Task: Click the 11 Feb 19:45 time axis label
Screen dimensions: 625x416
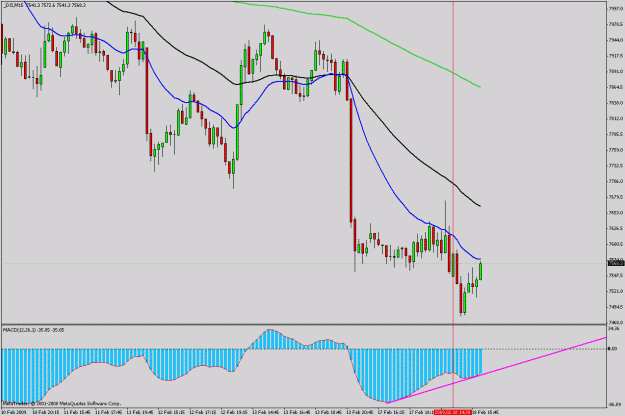Action: pos(140,412)
